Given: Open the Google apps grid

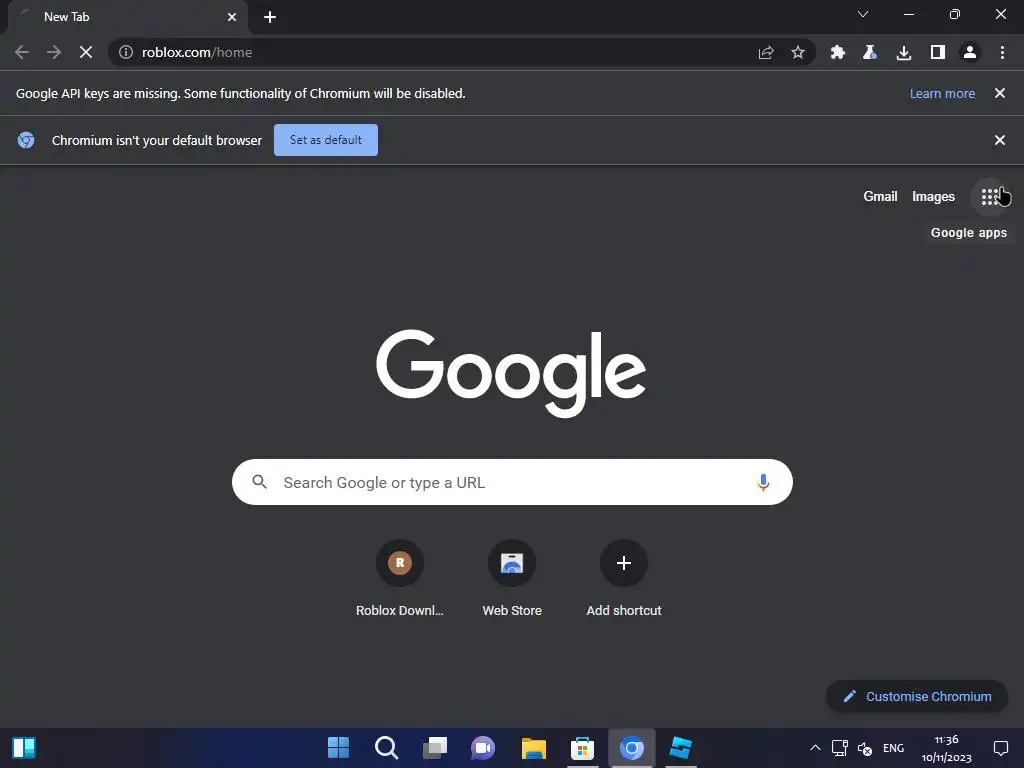Looking at the screenshot, I should click(990, 197).
